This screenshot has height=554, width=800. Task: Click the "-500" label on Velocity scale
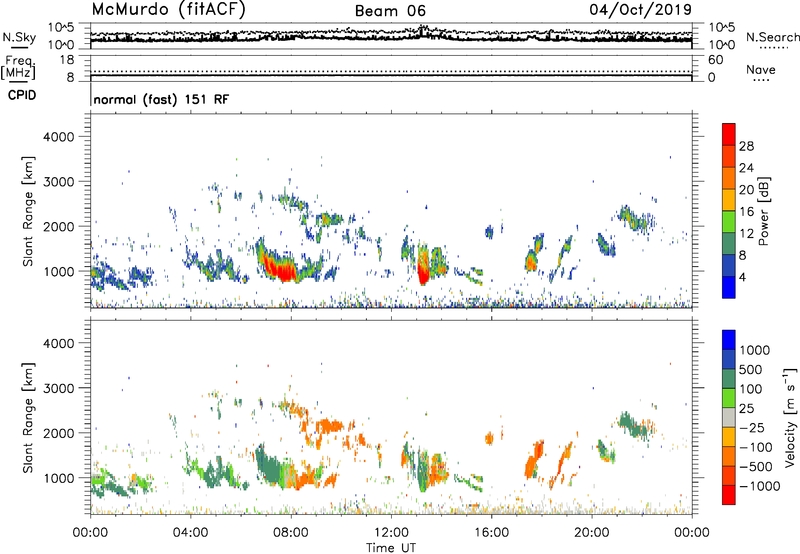pos(755,467)
